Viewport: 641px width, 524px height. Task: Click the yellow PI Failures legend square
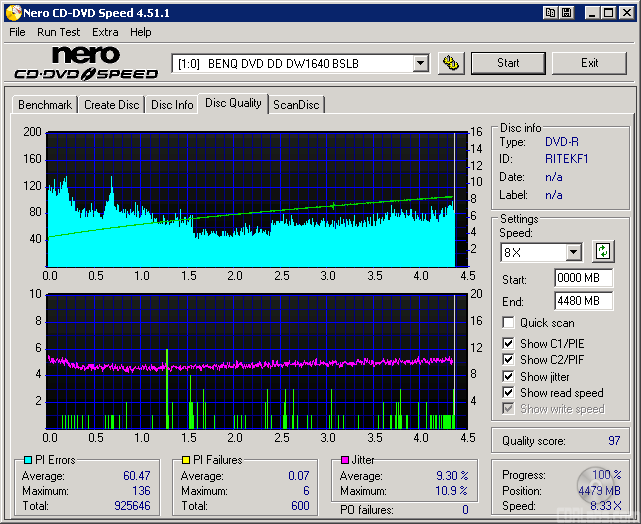click(185, 460)
